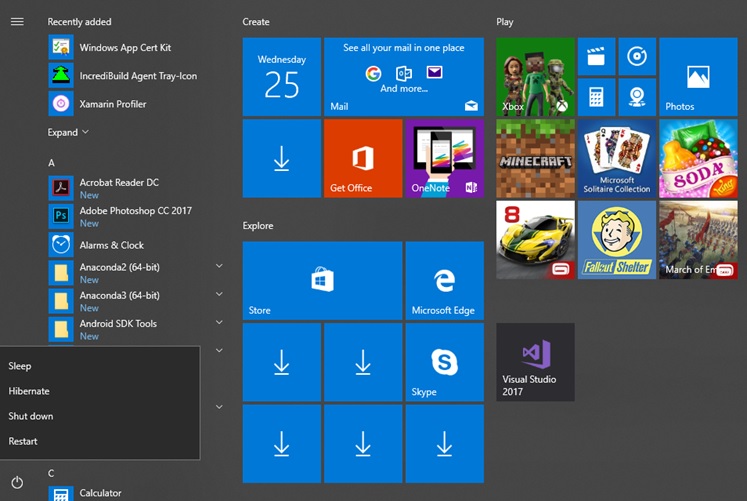
Task: Open the Skype tile
Action: pyautogui.click(x=444, y=361)
